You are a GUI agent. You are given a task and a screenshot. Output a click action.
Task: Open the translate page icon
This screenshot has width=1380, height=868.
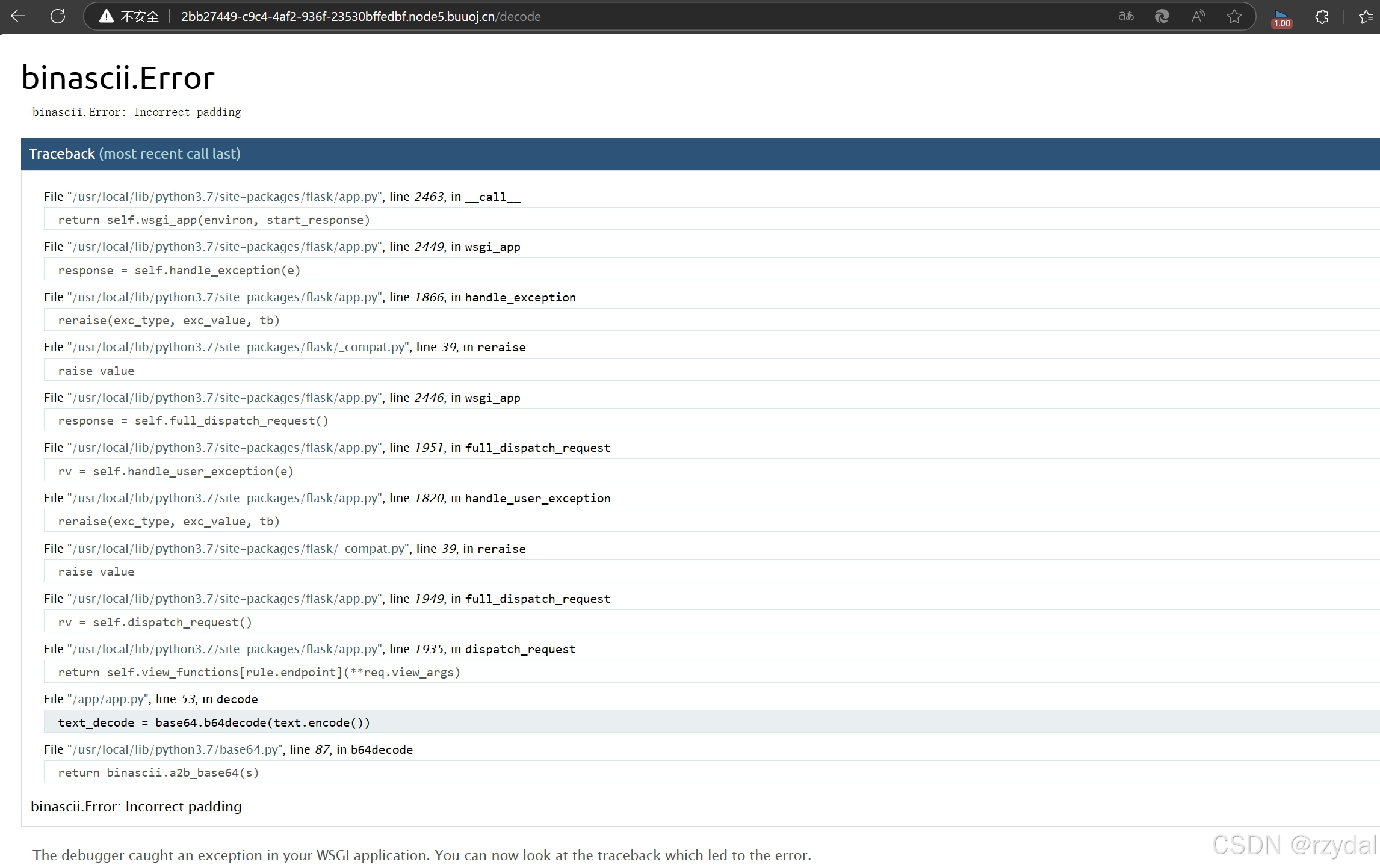(1125, 16)
